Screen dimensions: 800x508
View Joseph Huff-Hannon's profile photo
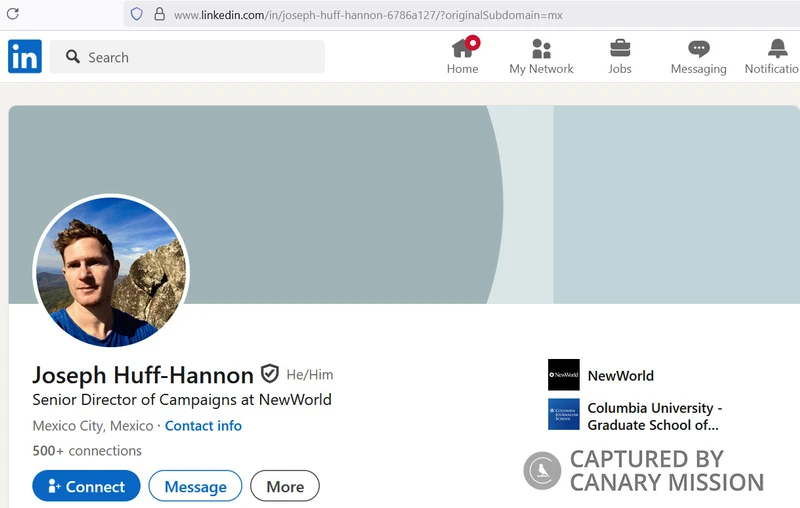[111, 272]
